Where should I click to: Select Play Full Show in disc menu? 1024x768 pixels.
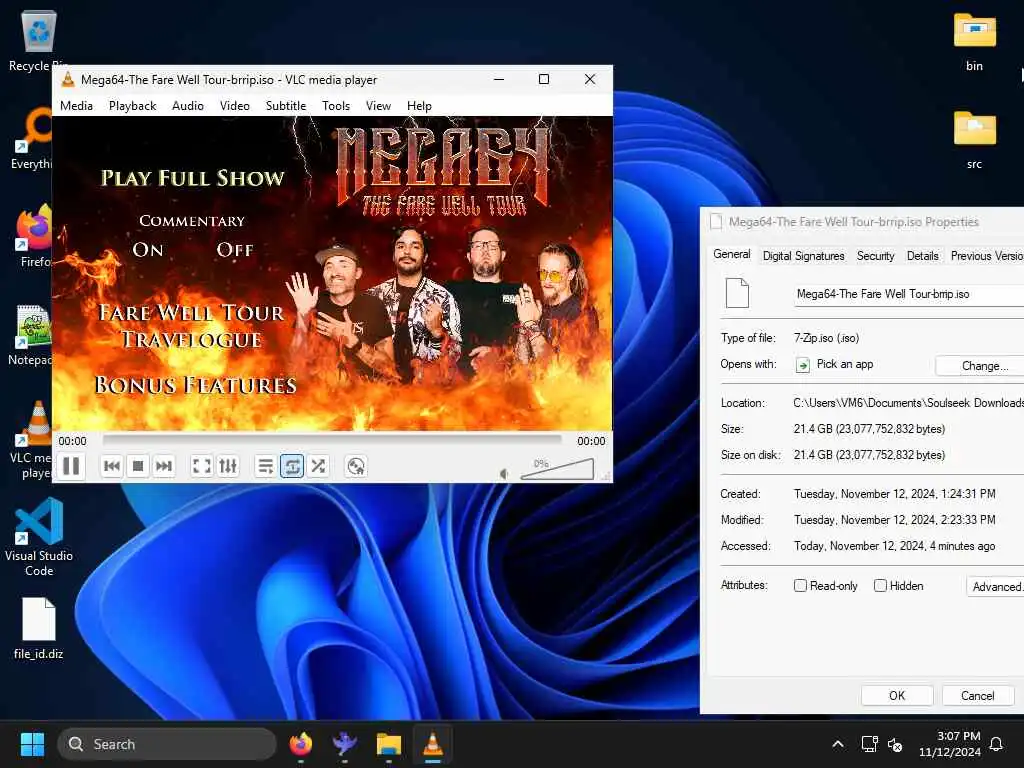coord(193,178)
